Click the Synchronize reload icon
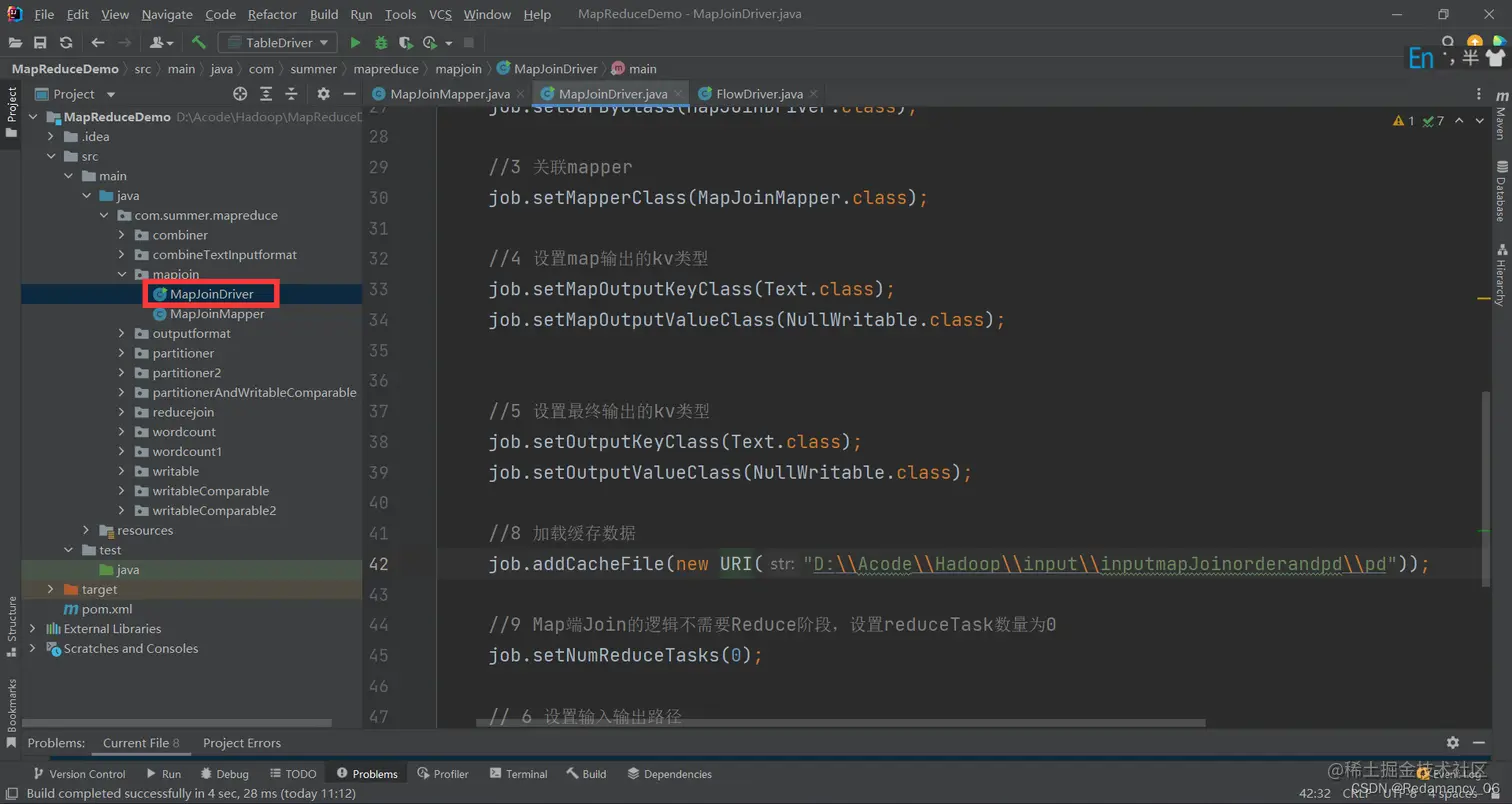 (x=66, y=42)
